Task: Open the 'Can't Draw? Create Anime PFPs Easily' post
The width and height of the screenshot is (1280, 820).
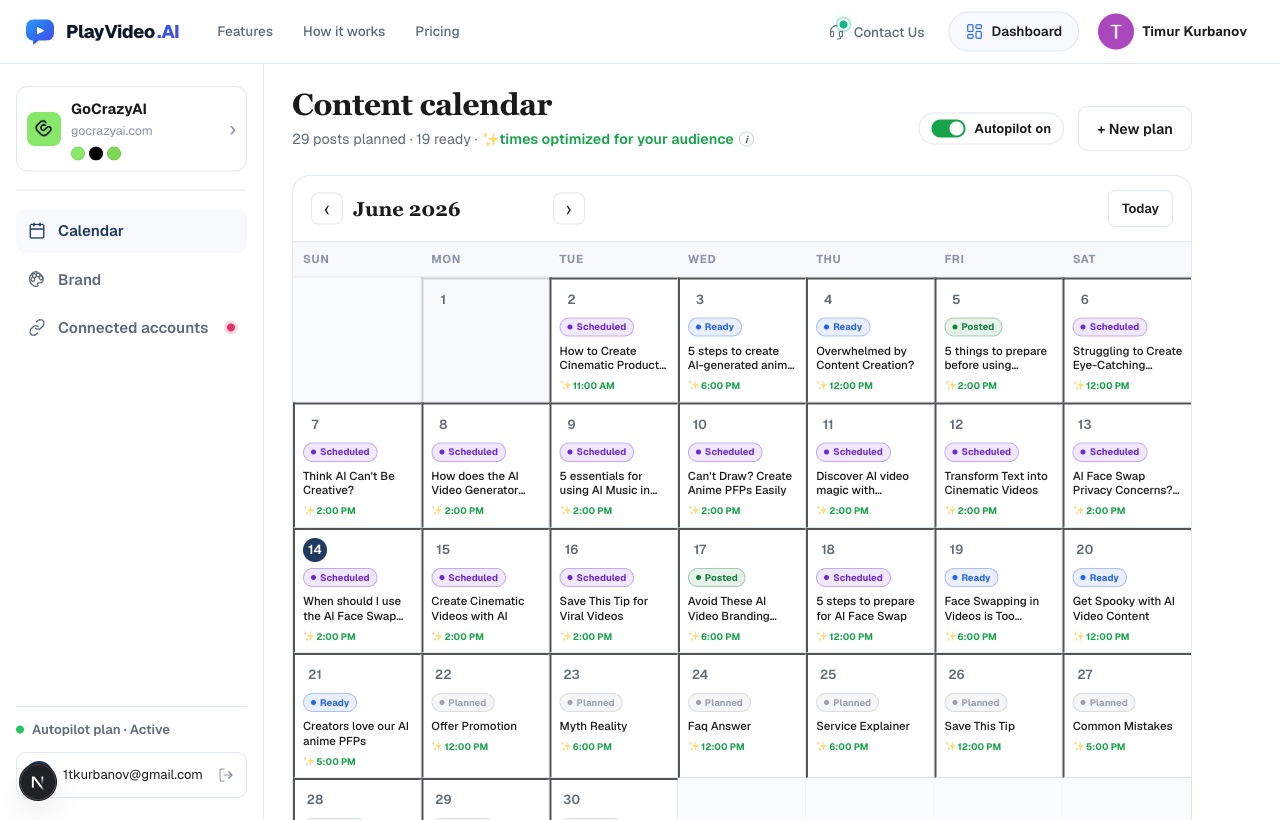Action: pos(740,483)
